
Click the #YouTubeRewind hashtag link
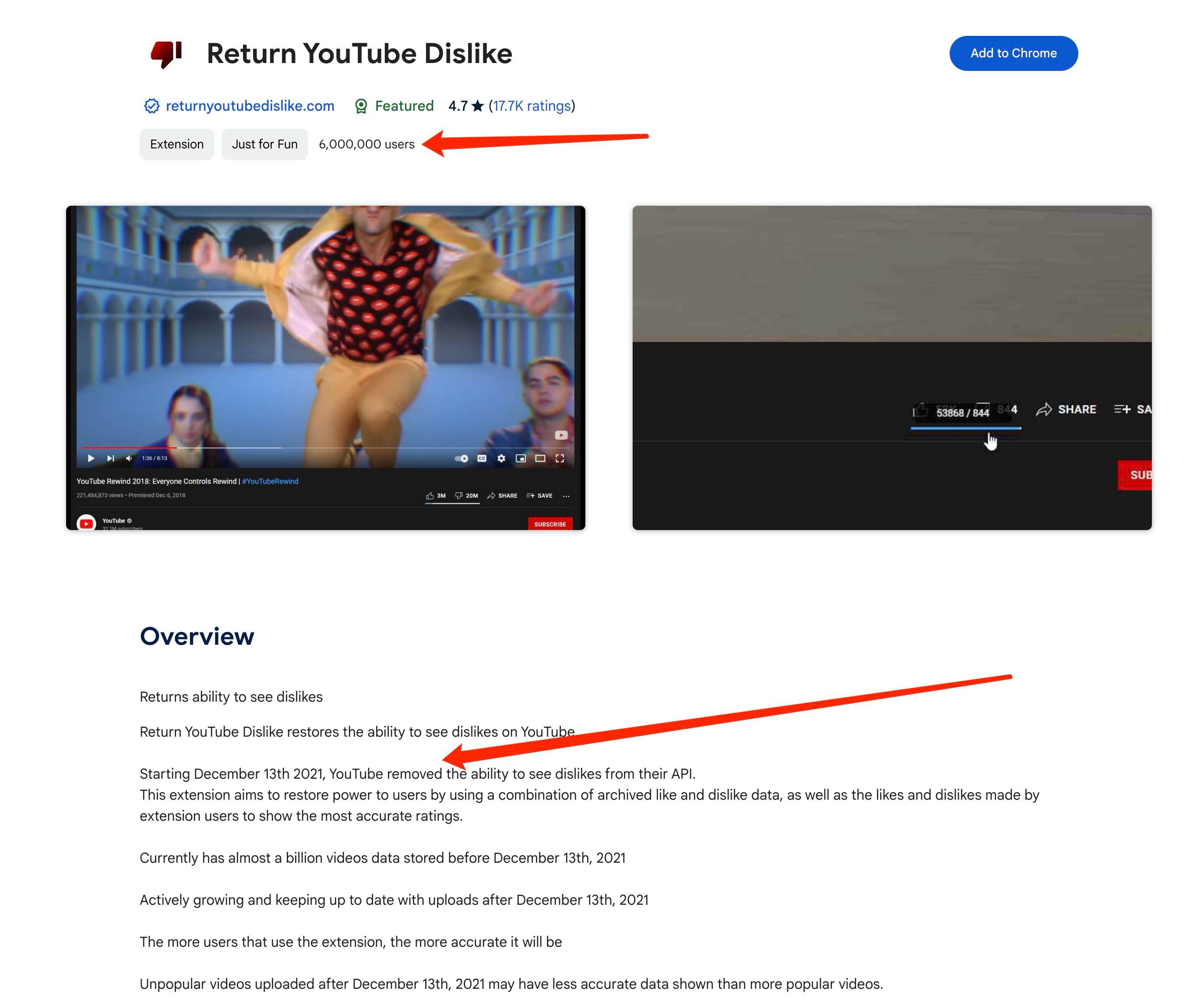tap(270, 481)
